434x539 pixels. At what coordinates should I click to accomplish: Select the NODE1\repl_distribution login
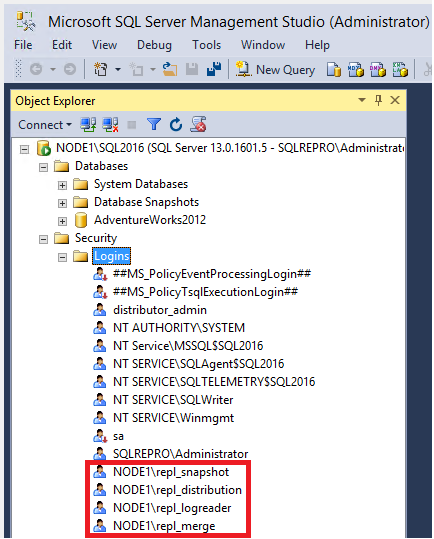177,490
